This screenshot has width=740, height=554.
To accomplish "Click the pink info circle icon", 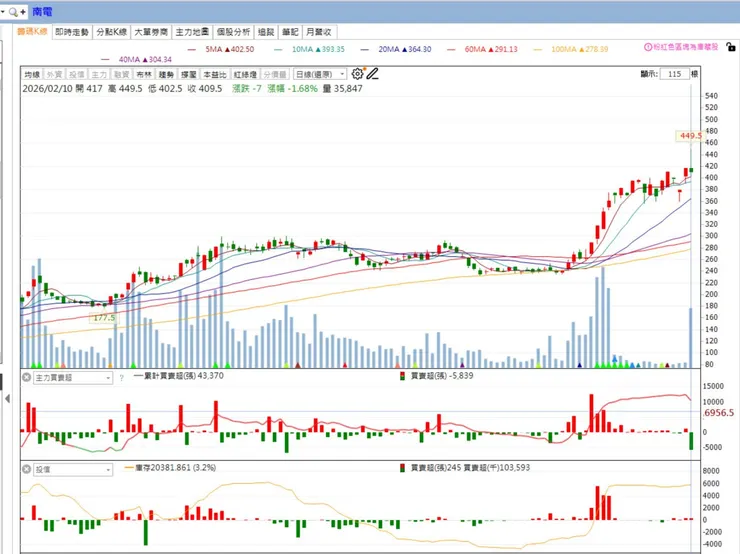I will coord(648,47).
